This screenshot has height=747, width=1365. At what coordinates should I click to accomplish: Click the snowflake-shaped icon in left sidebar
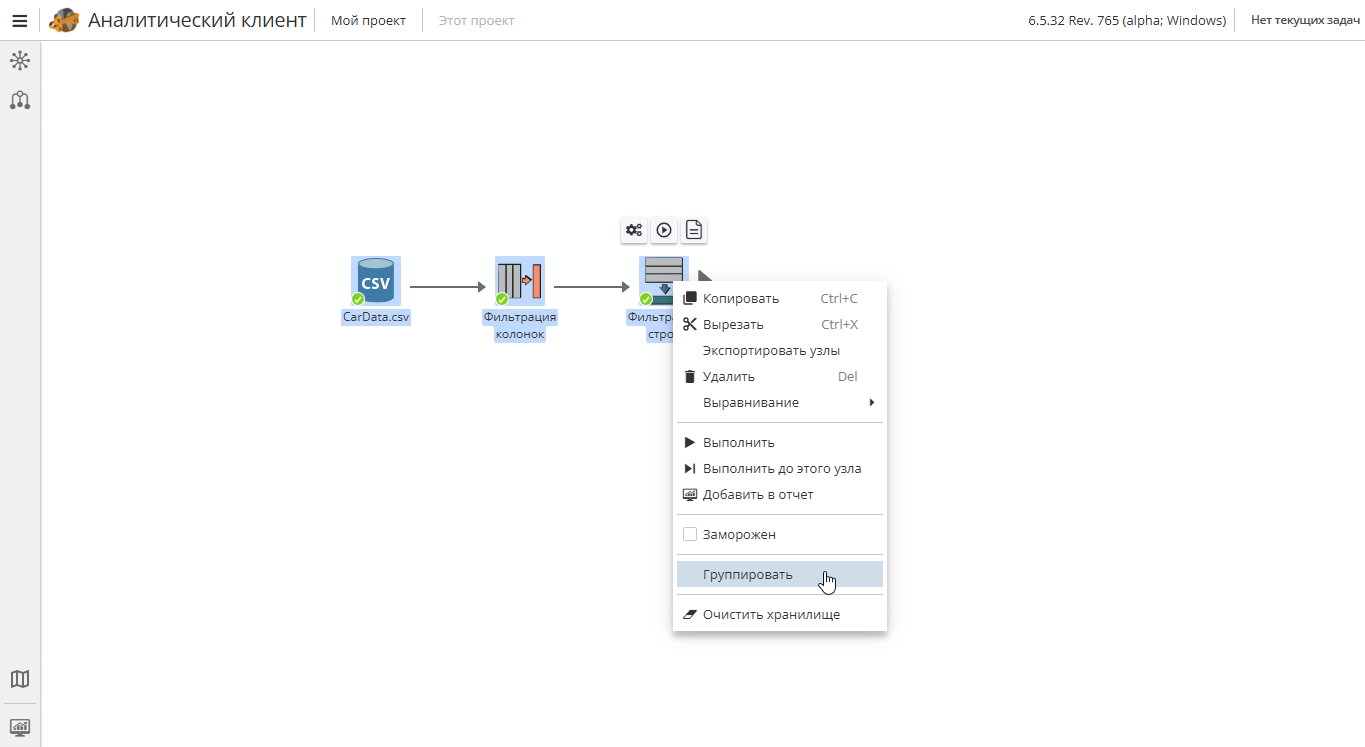pos(20,61)
